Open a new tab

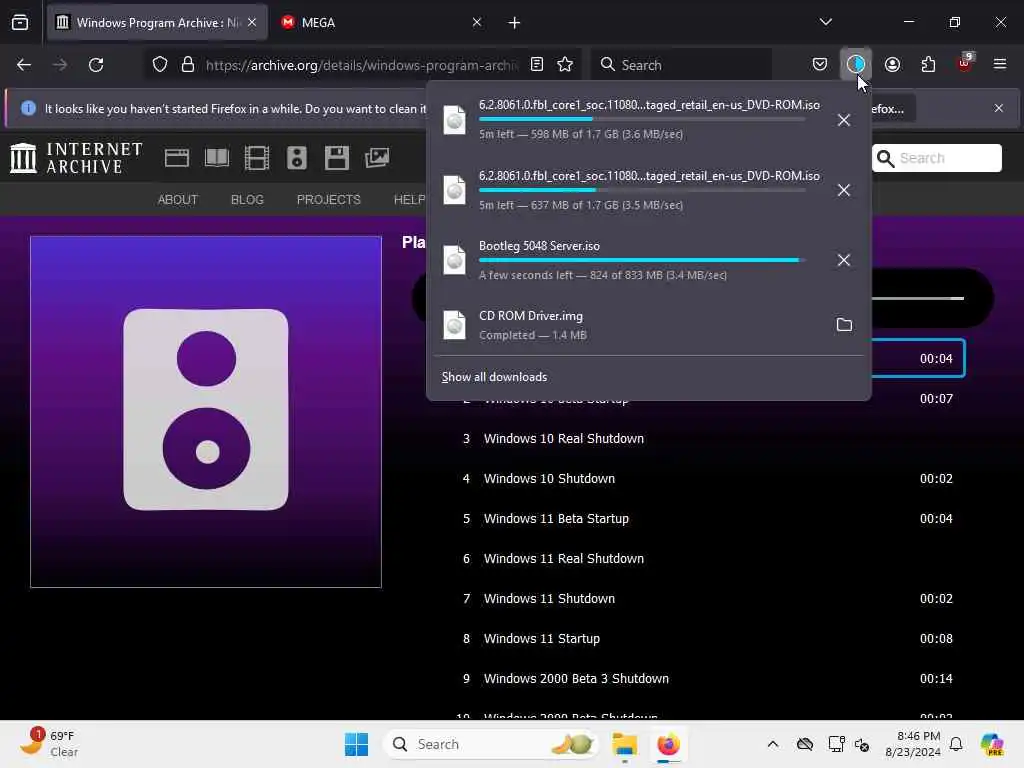point(514,23)
